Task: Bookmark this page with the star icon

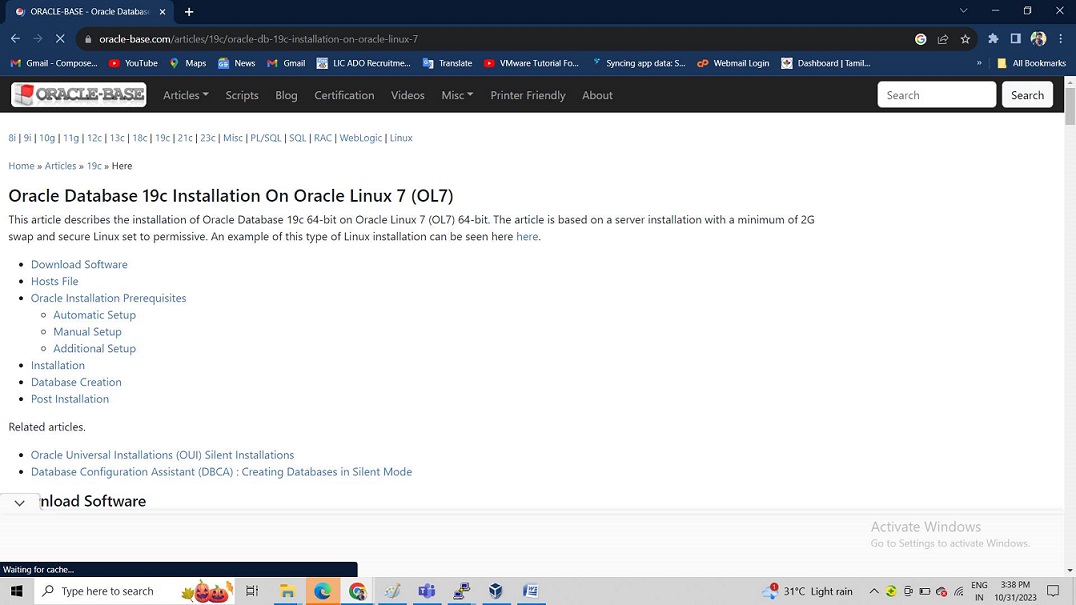Action: point(965,39)
